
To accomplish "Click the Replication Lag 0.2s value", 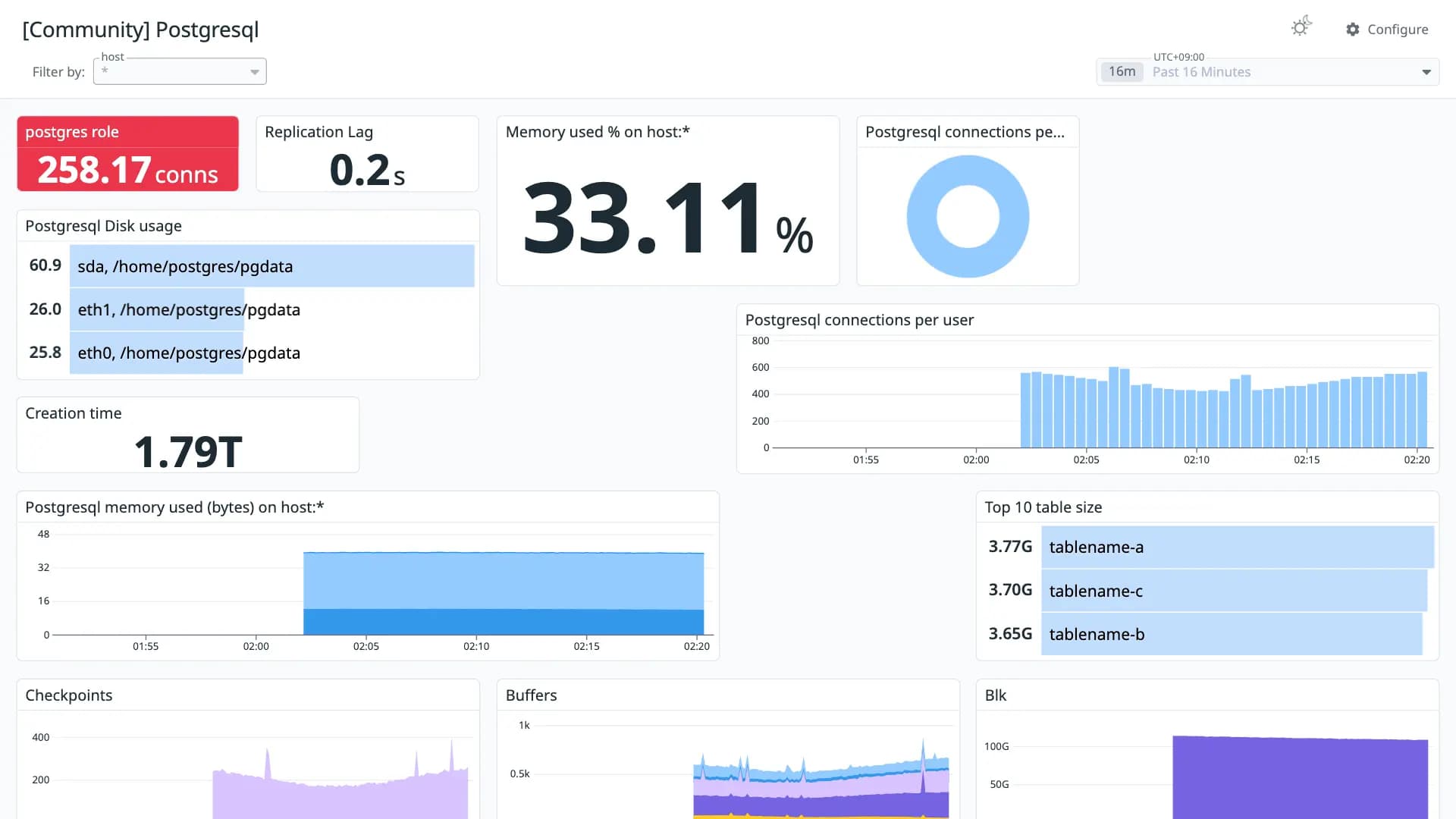I will 367,169.
